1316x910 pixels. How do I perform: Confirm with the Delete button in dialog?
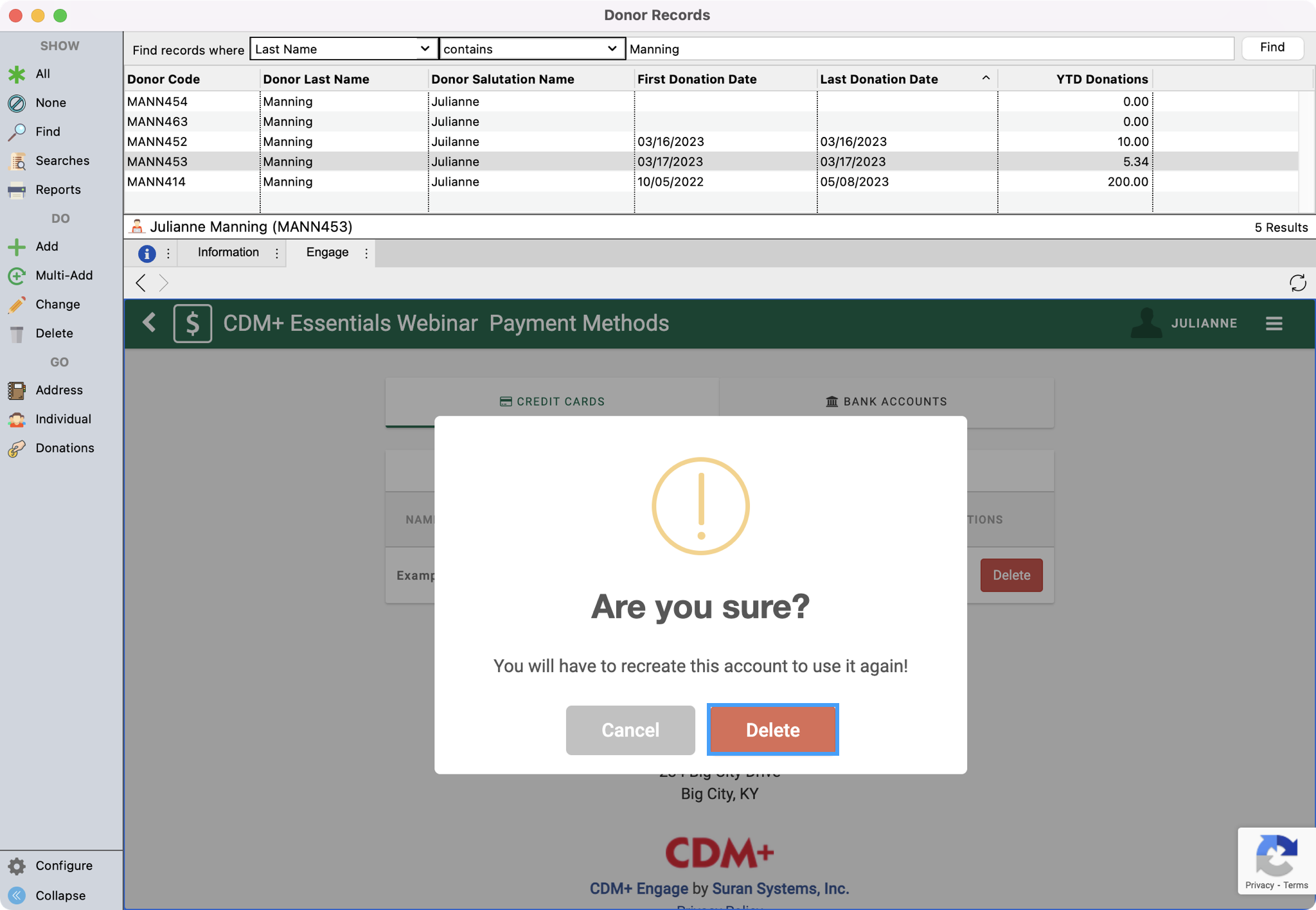(772, 730)
